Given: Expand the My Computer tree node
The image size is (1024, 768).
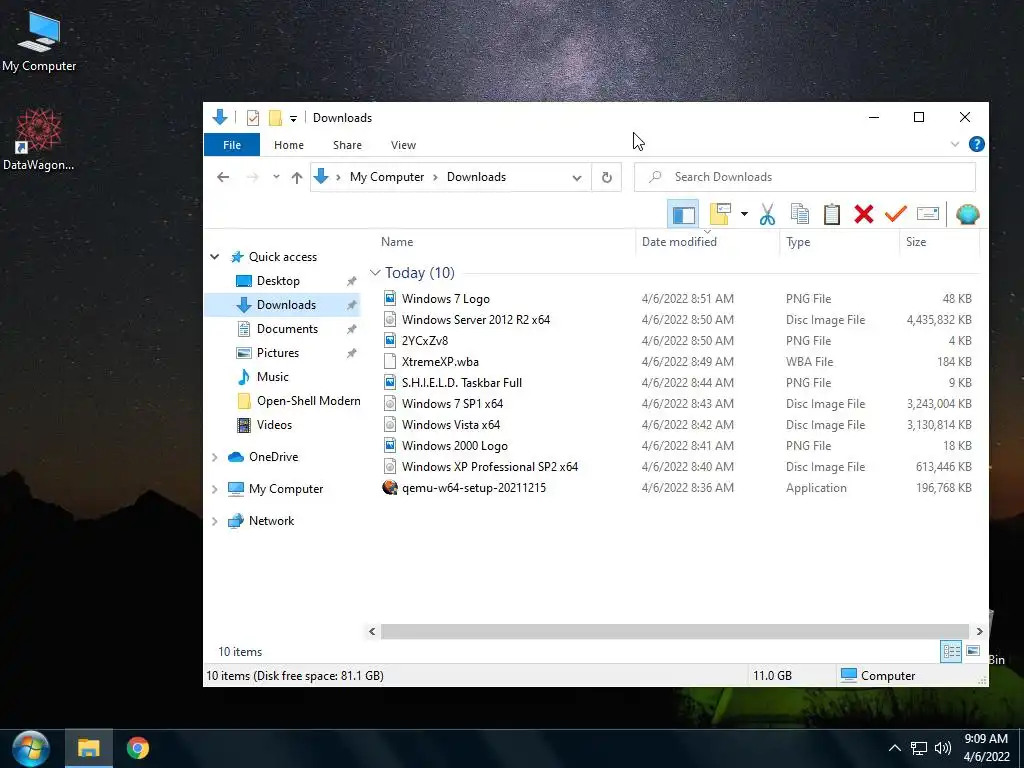Looking at the screenshot, I should (x=214, y=489).
